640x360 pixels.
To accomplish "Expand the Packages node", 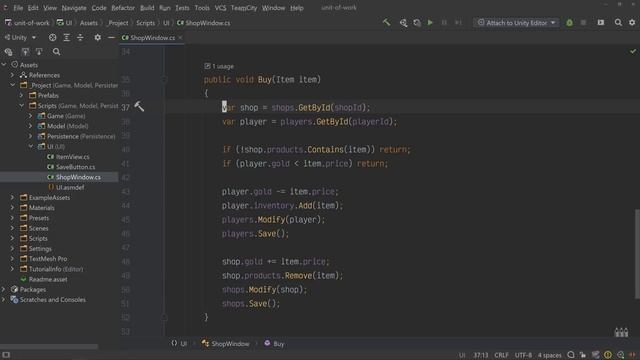I will pyautogui.click(x=4, y=289).
